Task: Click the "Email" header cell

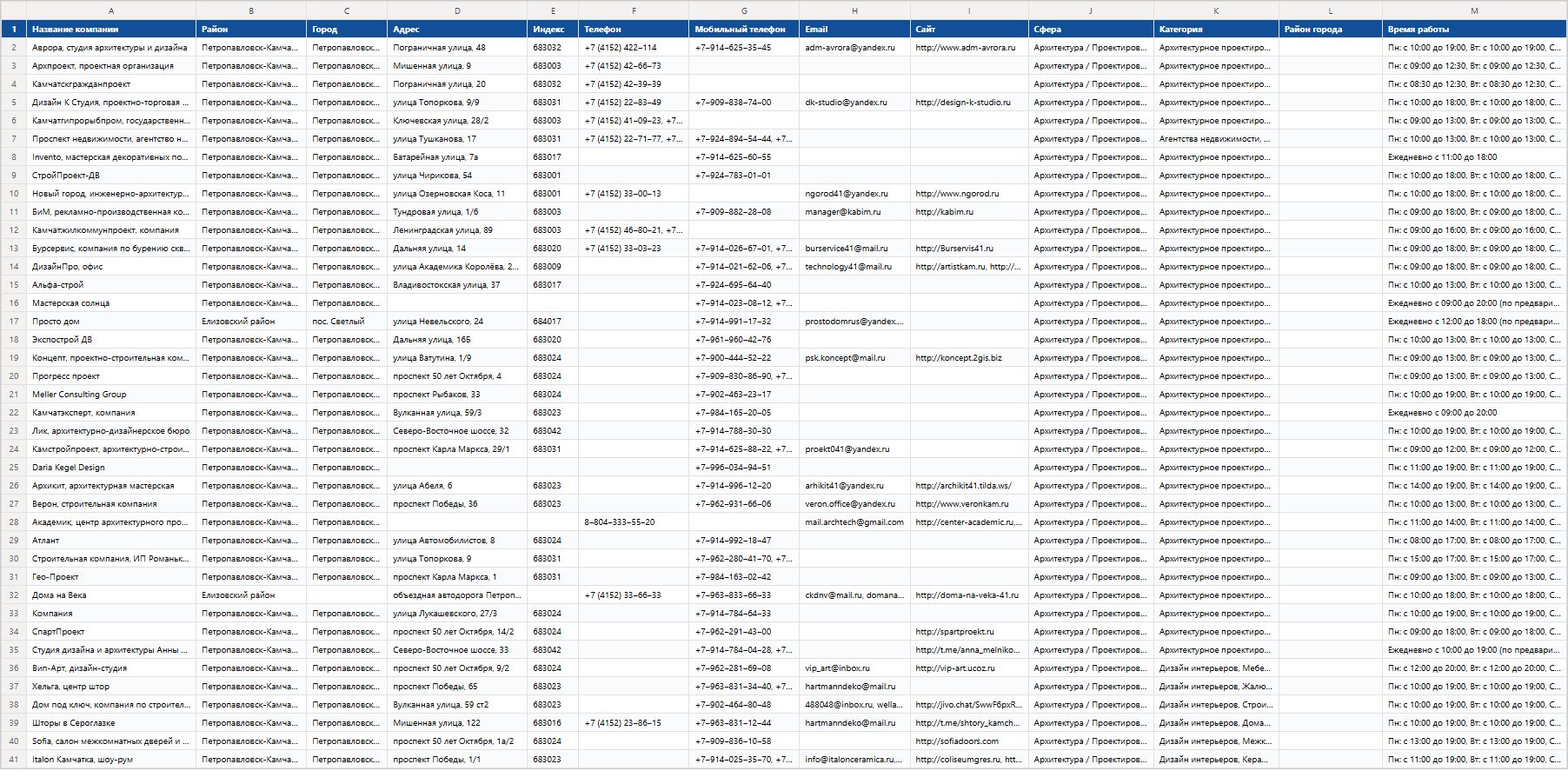Action: [x=854, y=29]
